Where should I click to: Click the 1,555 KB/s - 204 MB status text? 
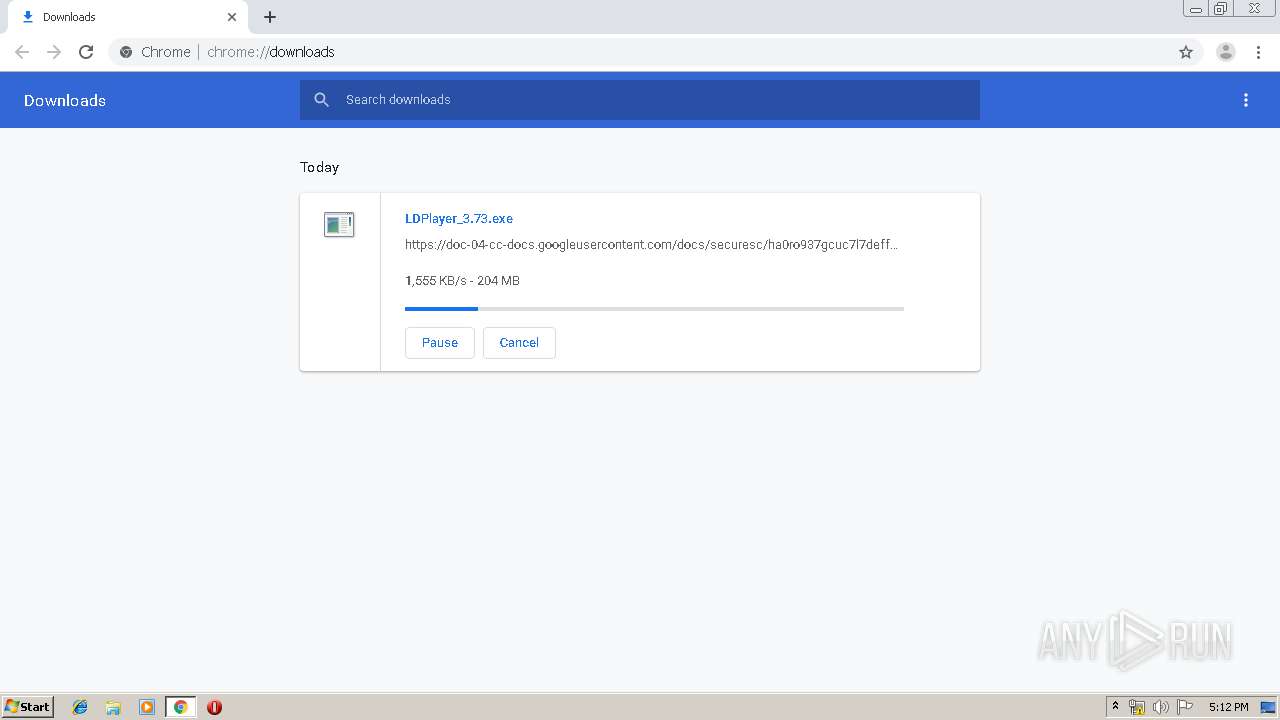(462, 281)
